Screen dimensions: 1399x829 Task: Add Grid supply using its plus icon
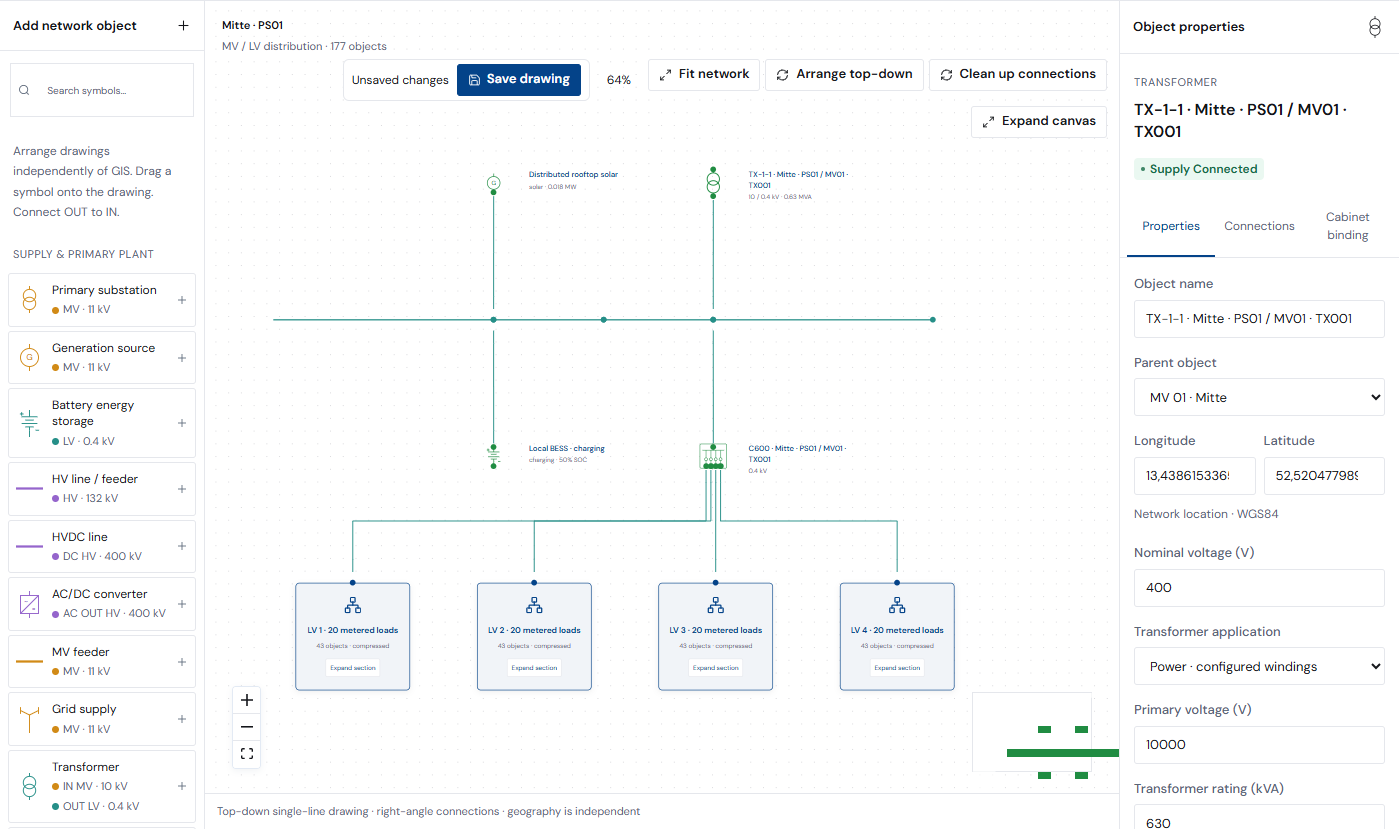pos(181,719)
